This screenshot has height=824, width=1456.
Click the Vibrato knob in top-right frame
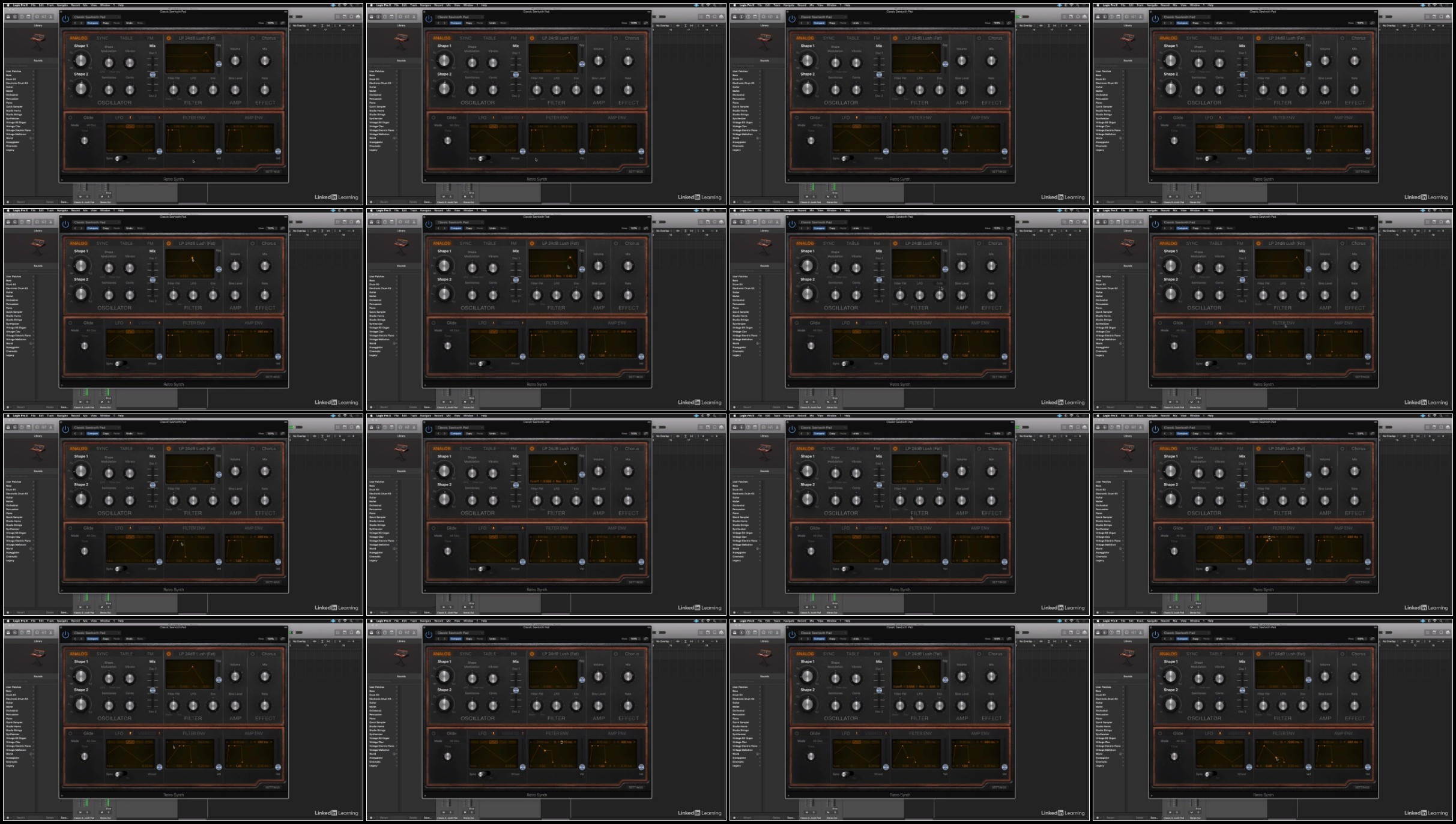pos(1219,62)
